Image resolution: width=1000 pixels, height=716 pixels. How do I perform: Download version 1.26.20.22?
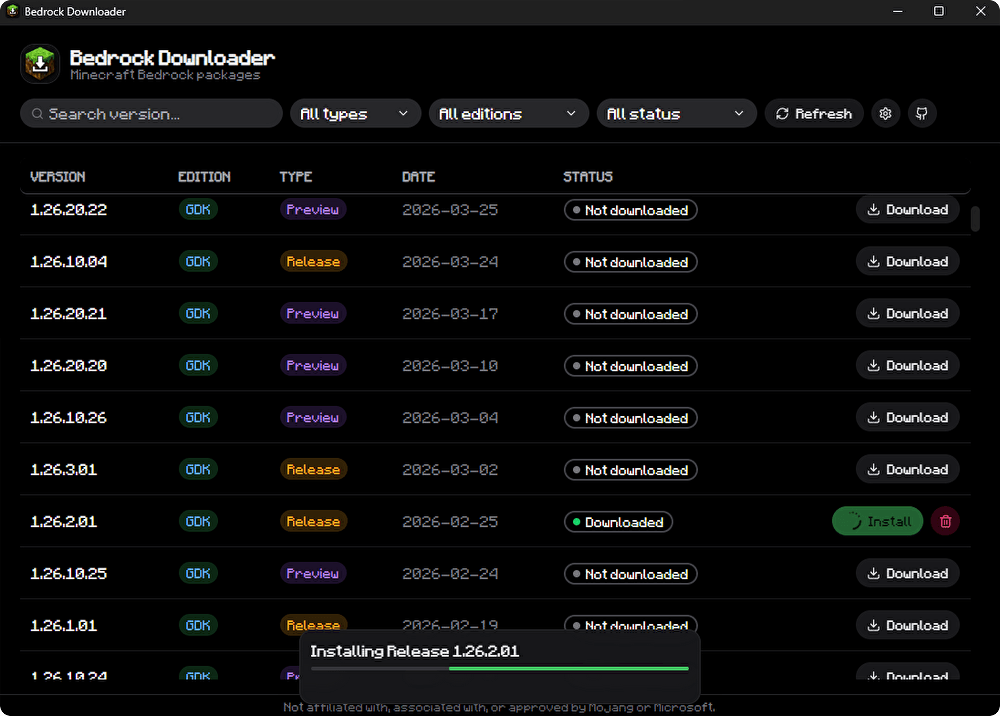(x=908, y=210)
